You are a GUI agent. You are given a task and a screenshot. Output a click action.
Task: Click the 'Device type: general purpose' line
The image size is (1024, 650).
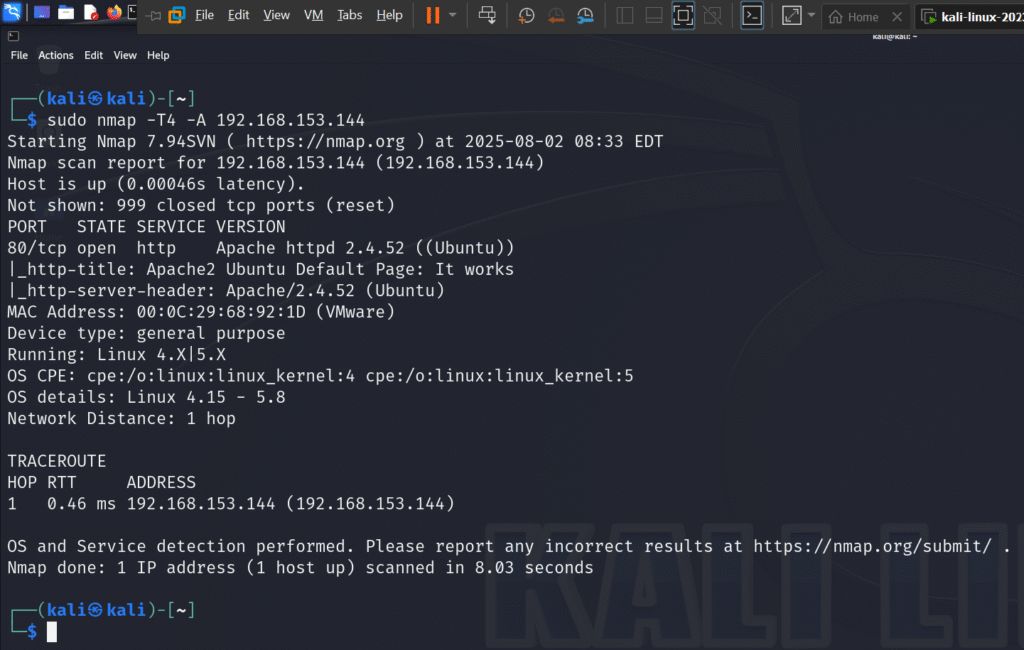146,333
